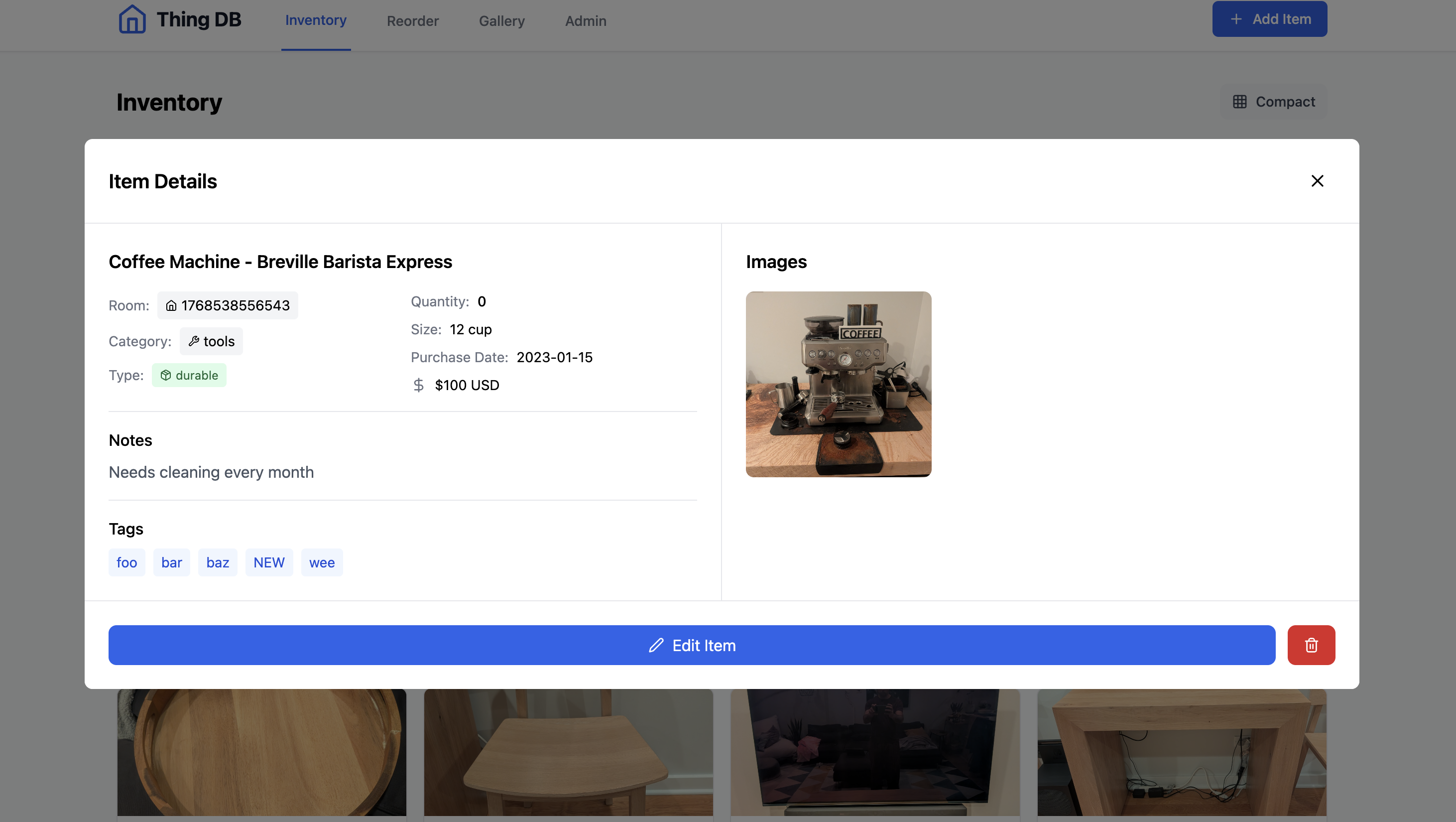
Task: Click the Images heading
Action: tap(776, 262)
